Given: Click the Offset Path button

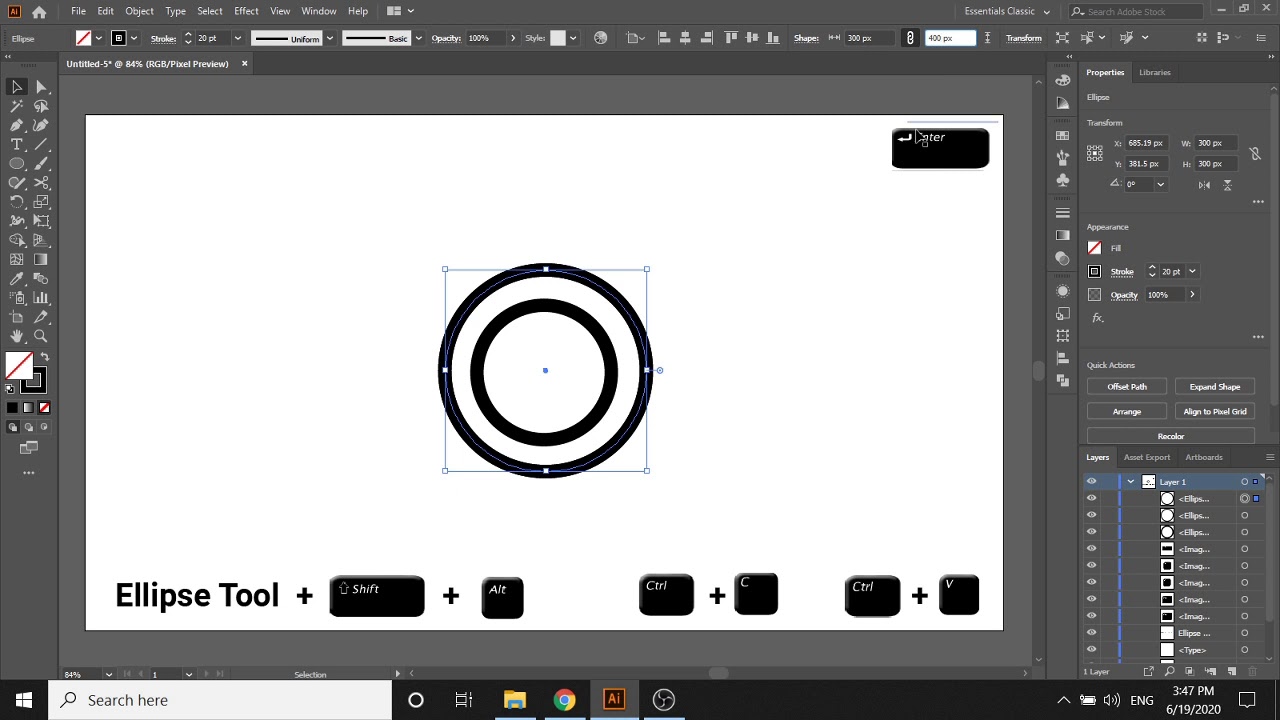Looking at the screenshot, I should point(1127,387).
